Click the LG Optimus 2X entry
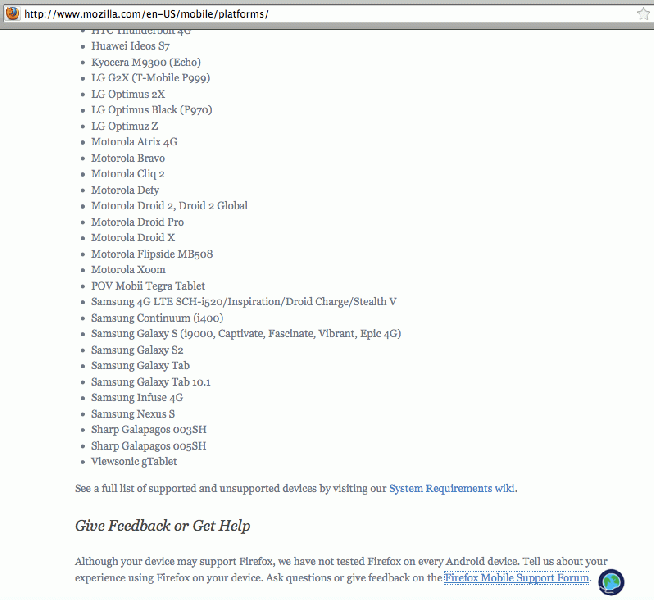 [128, 94]
